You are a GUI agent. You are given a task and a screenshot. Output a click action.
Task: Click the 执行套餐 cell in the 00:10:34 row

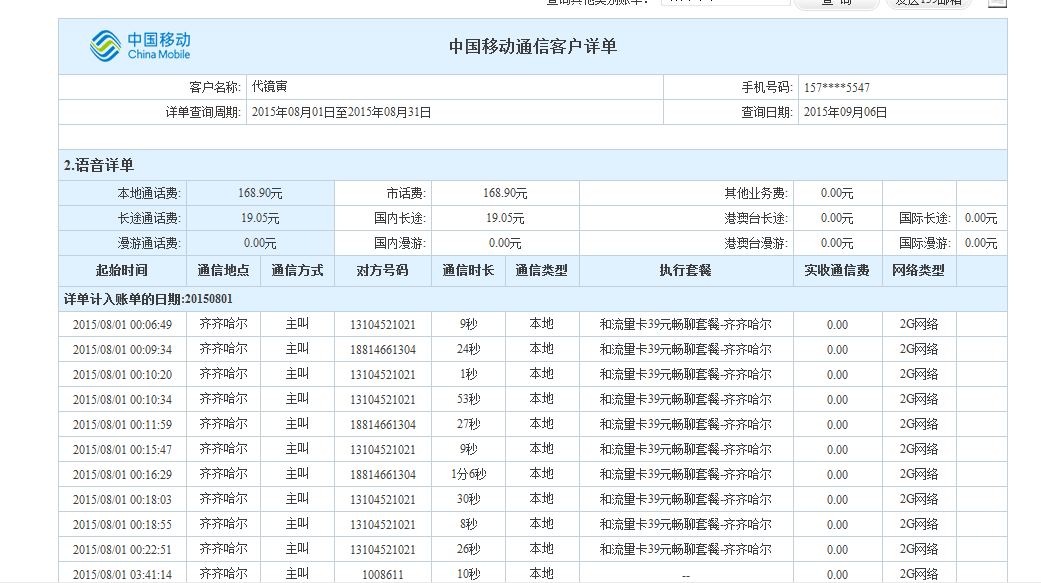pyautogui.click(x=686, y=400)
